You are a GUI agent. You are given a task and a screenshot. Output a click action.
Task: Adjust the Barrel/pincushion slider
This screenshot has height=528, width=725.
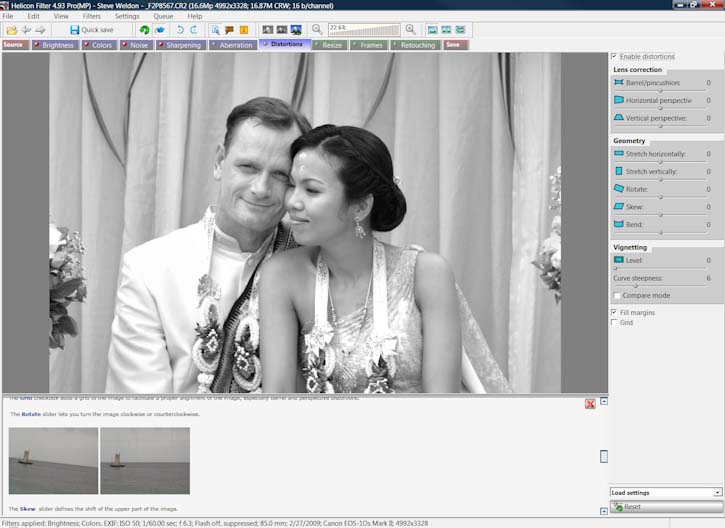[660, 91]
